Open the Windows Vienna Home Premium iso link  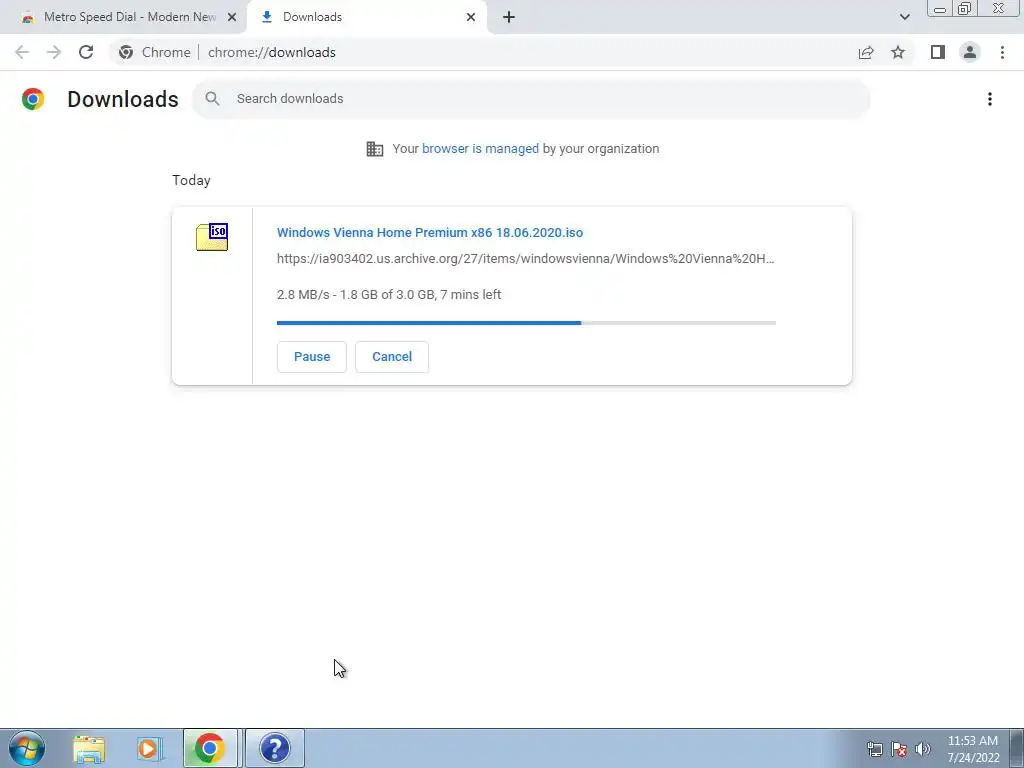430,232
